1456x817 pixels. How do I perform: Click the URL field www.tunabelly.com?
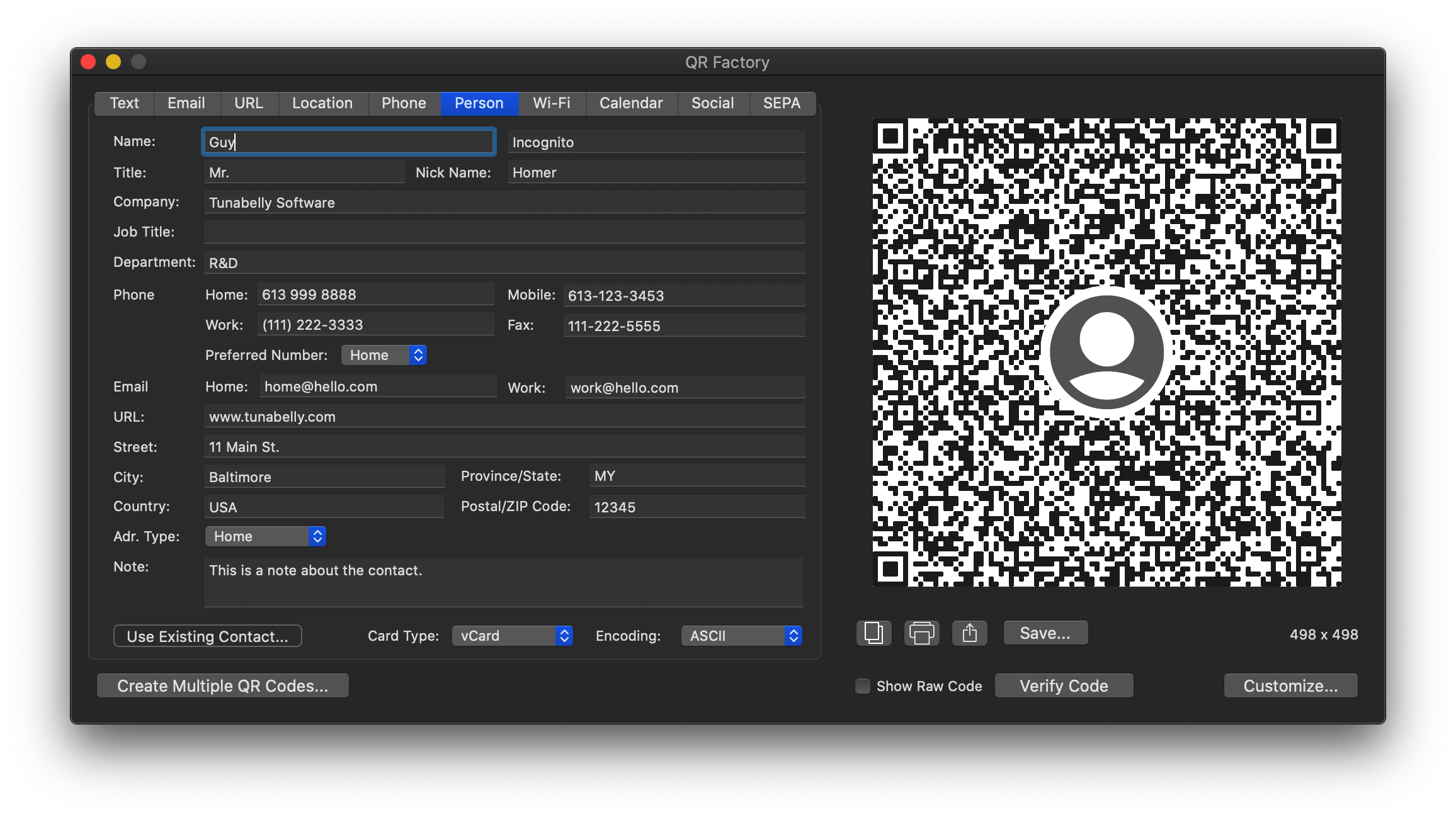(x=504, y=416)
